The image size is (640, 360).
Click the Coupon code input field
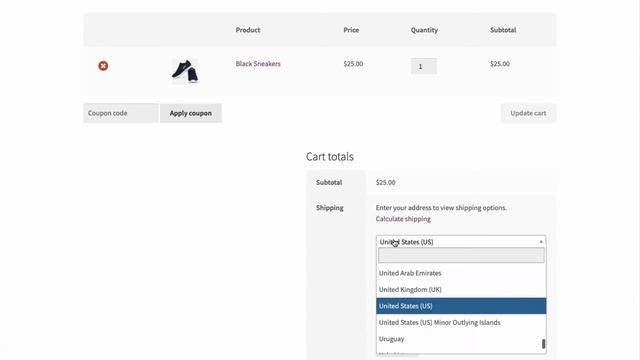(121, 113)
